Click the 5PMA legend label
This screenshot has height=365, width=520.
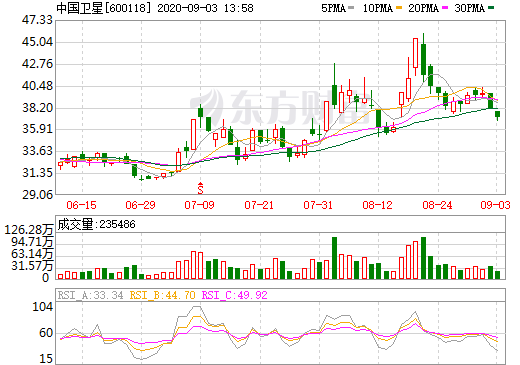point(333,8)
